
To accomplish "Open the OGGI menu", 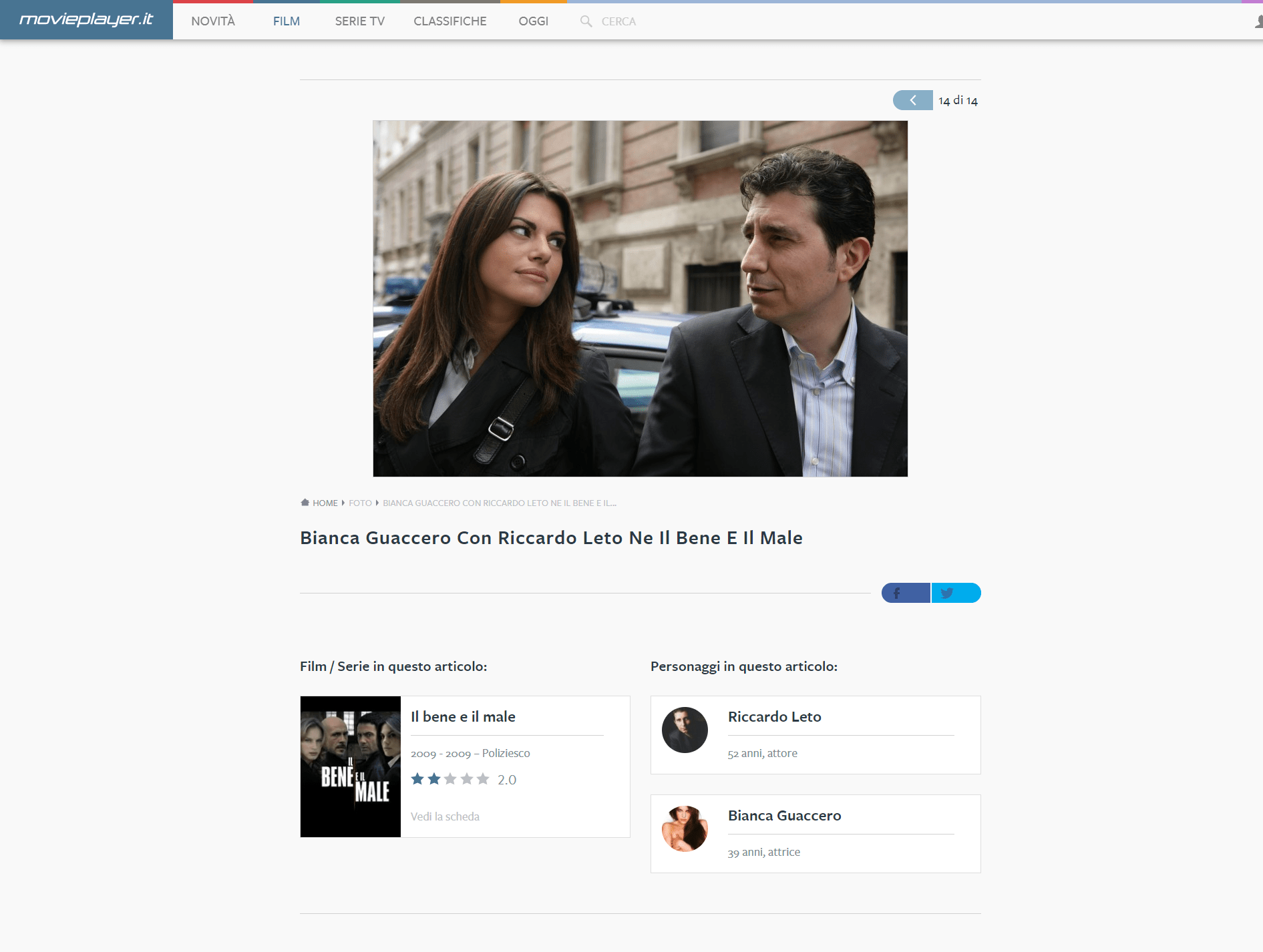I will 534,21.
